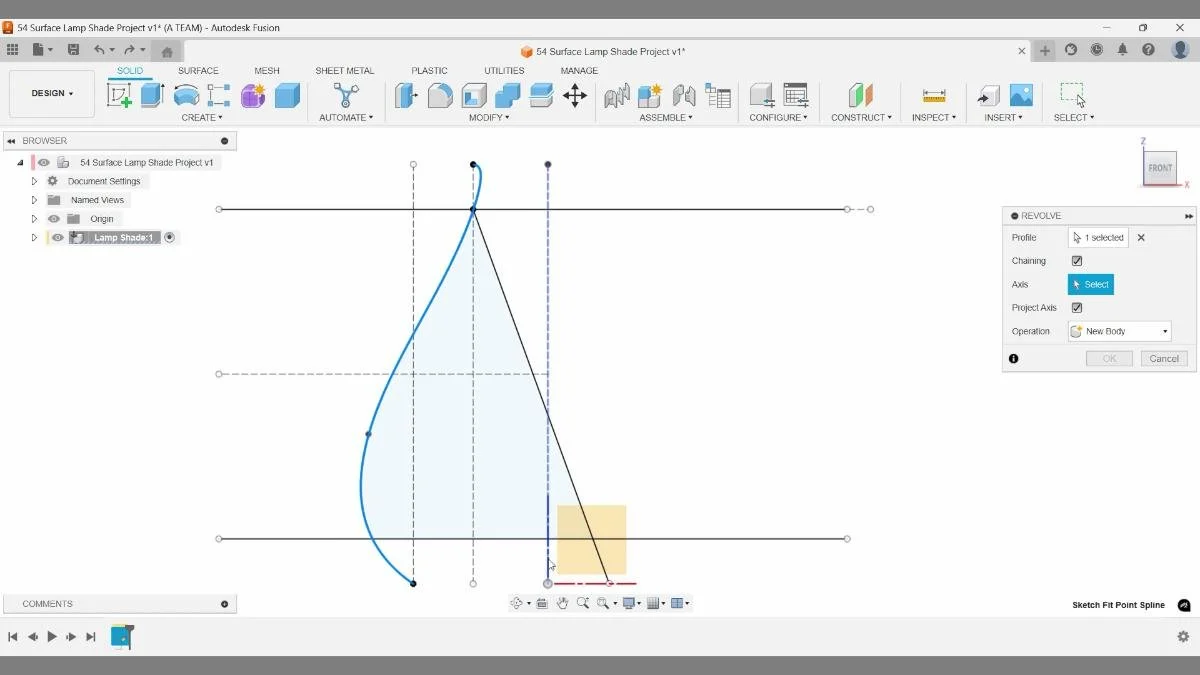1200x675 pixels.
Task: Switch to the MESH tab
Action: point(267,71)
